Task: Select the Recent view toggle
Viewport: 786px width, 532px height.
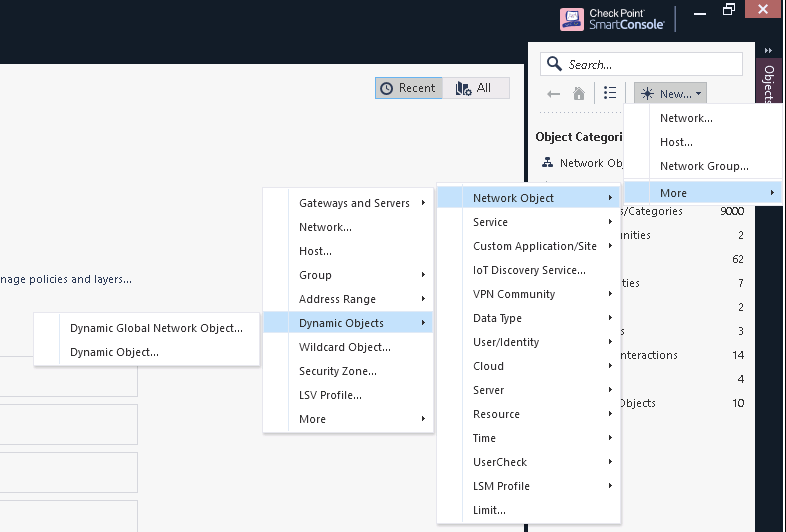Action: pyautogui.click(x=409, y=88)
